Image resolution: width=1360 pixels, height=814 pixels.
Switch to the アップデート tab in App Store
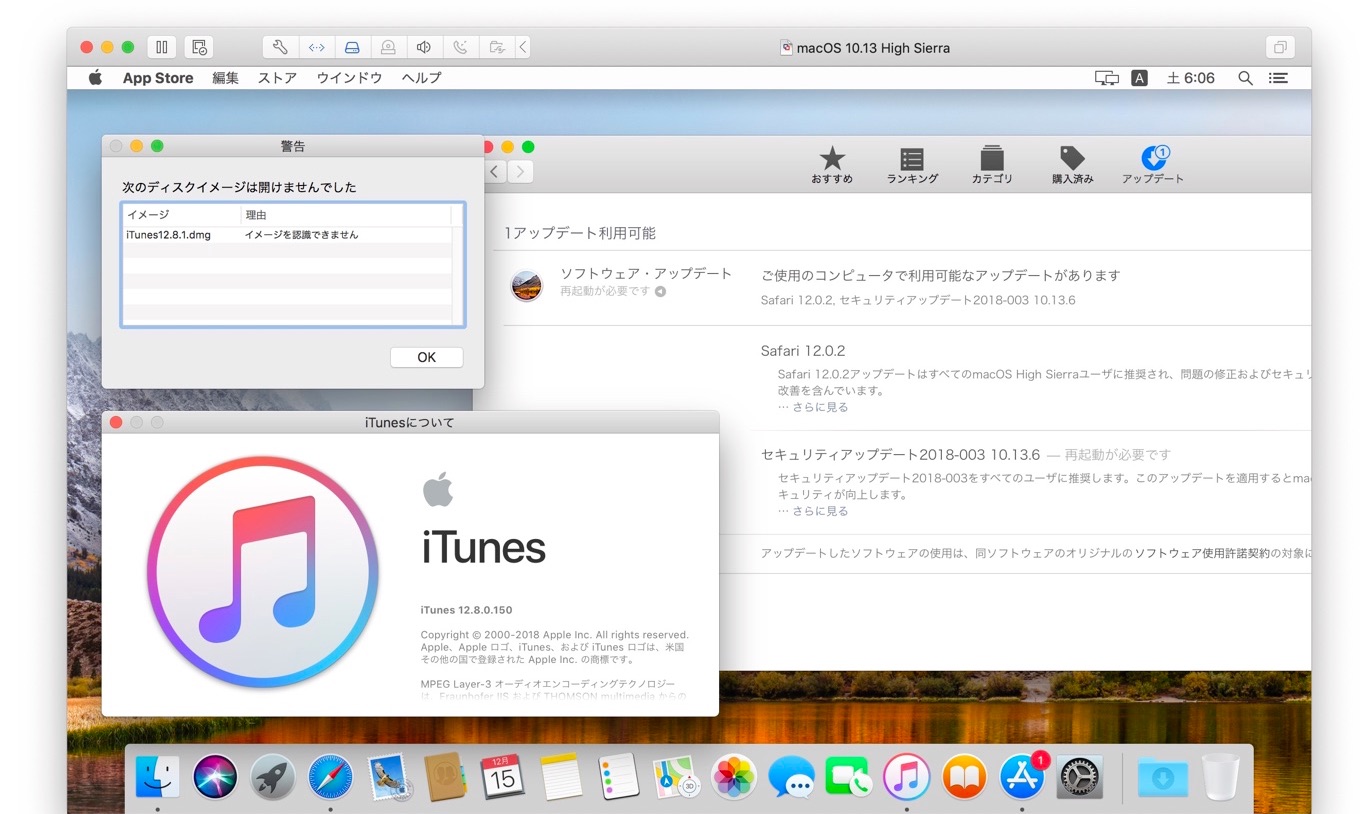(1152, 165)
